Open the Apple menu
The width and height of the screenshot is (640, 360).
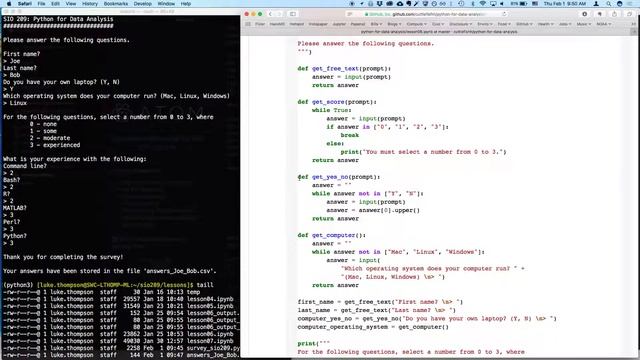point(9,4)
